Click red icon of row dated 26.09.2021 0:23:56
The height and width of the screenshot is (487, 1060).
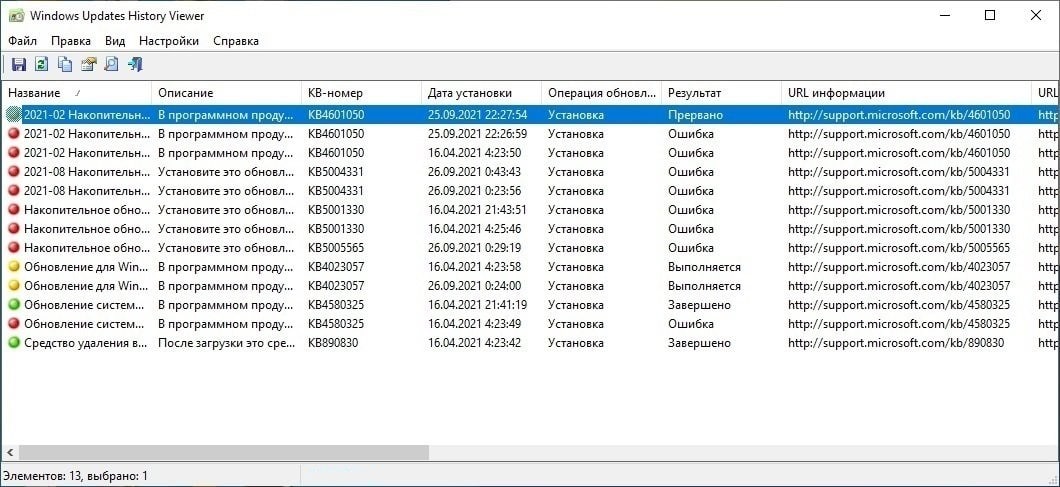click(x=14, y=191)
